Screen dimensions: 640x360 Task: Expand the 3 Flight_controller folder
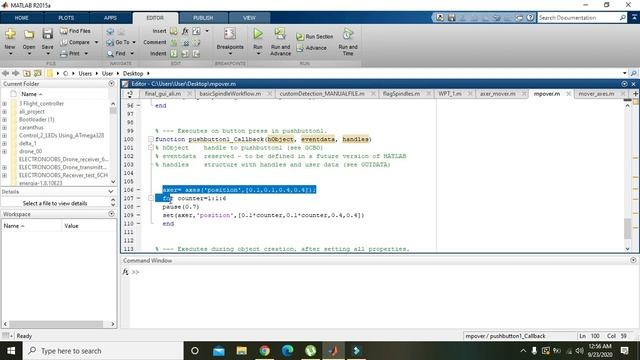[x=4, y=104]
